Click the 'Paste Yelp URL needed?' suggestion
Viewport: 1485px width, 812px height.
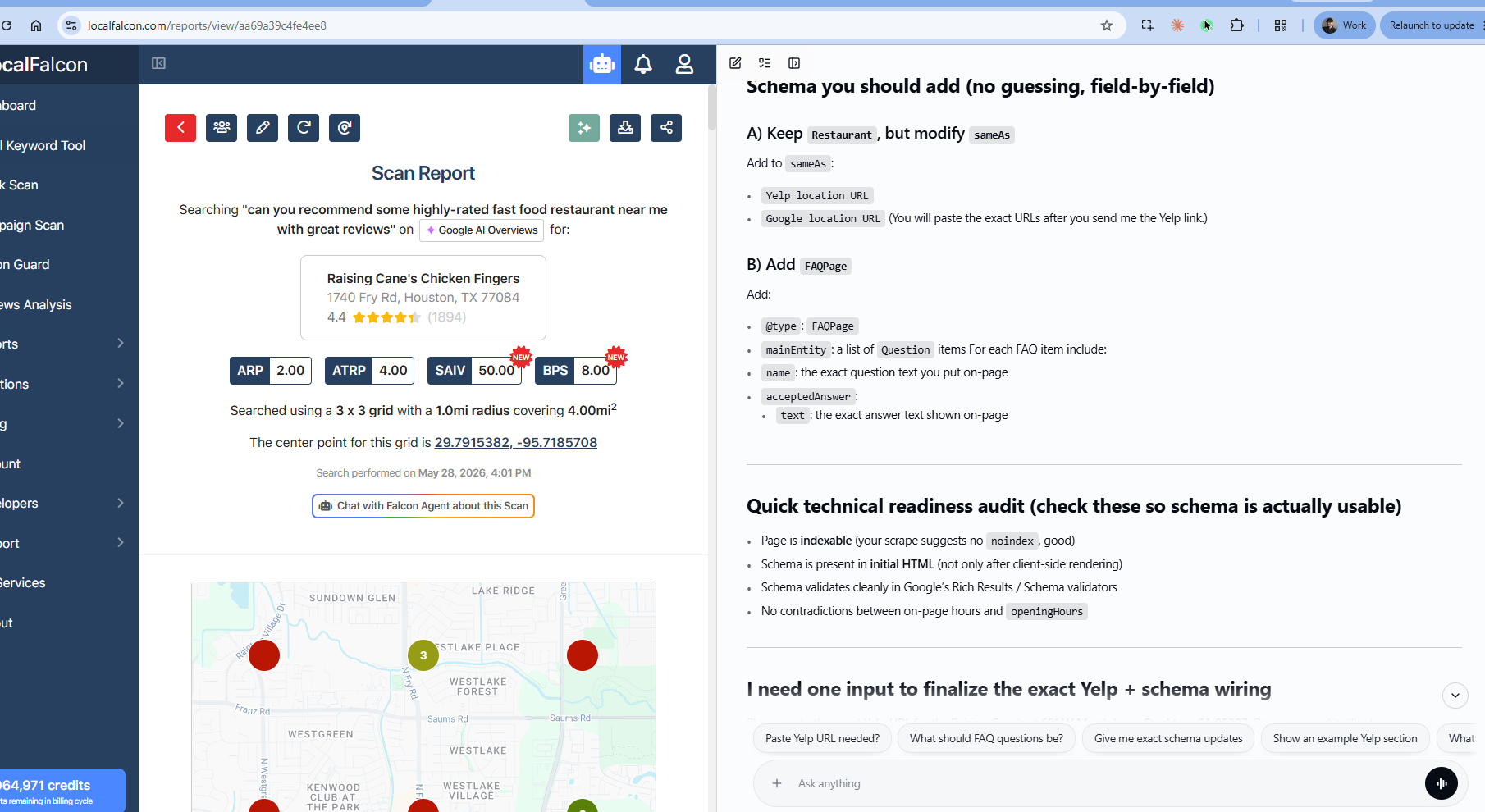pos(822,738)
